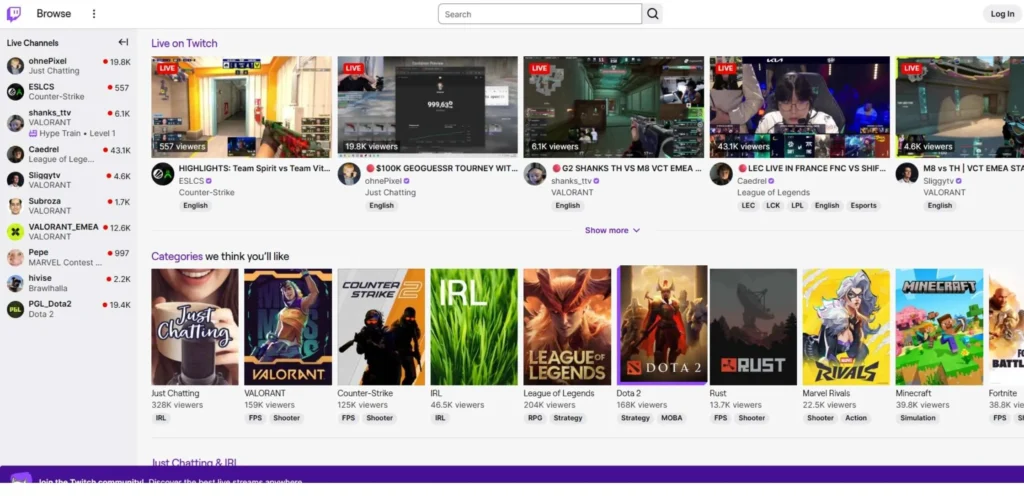
Task: Open VALORANT category cover
Action: coord(288,327)
